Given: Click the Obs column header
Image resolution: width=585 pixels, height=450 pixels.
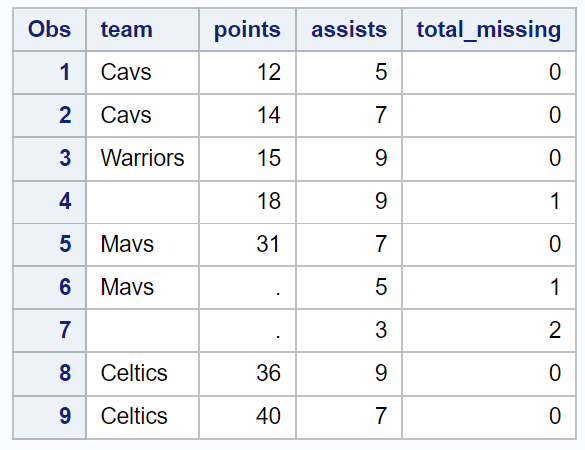Looking at the screenshot, I should point(49,29).
